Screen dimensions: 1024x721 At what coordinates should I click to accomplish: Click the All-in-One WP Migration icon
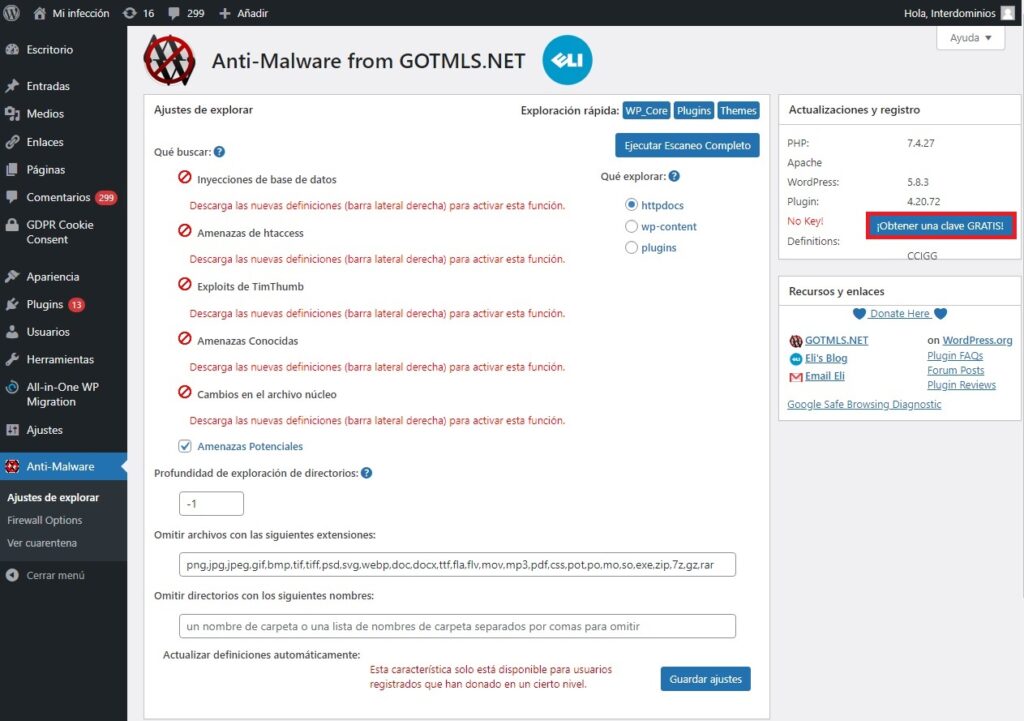12,387
